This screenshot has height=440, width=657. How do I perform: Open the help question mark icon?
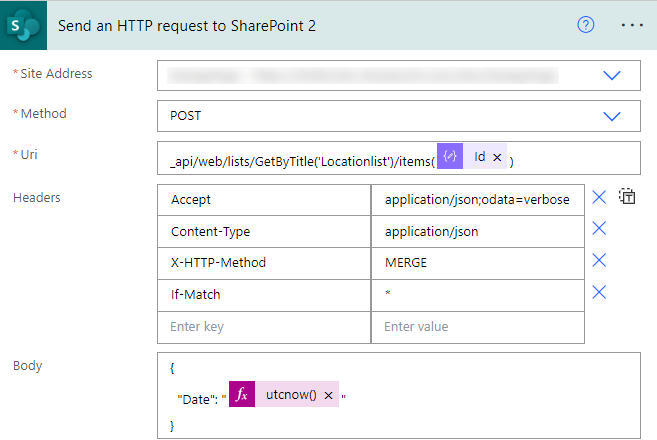tap(586, 25)
